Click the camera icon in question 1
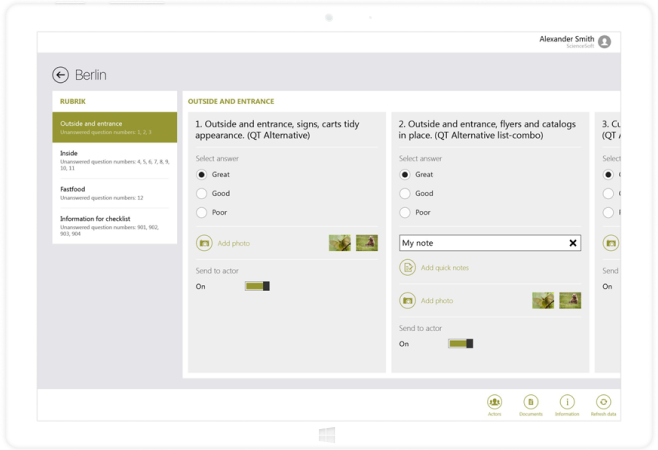The height and width of the screenshot is (450, 658). (x=204, y=243)
